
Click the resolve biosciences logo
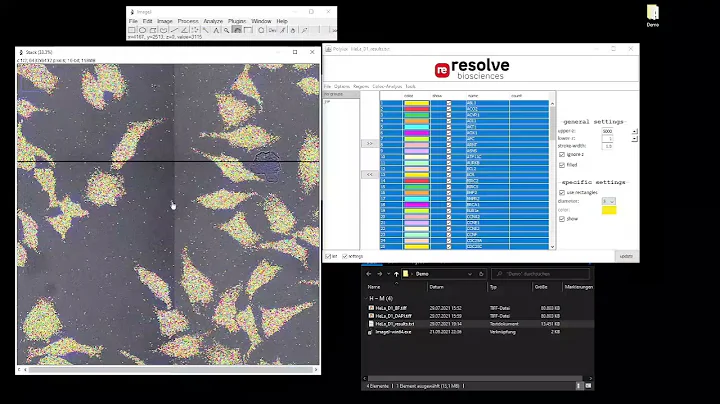coord(472,69)
